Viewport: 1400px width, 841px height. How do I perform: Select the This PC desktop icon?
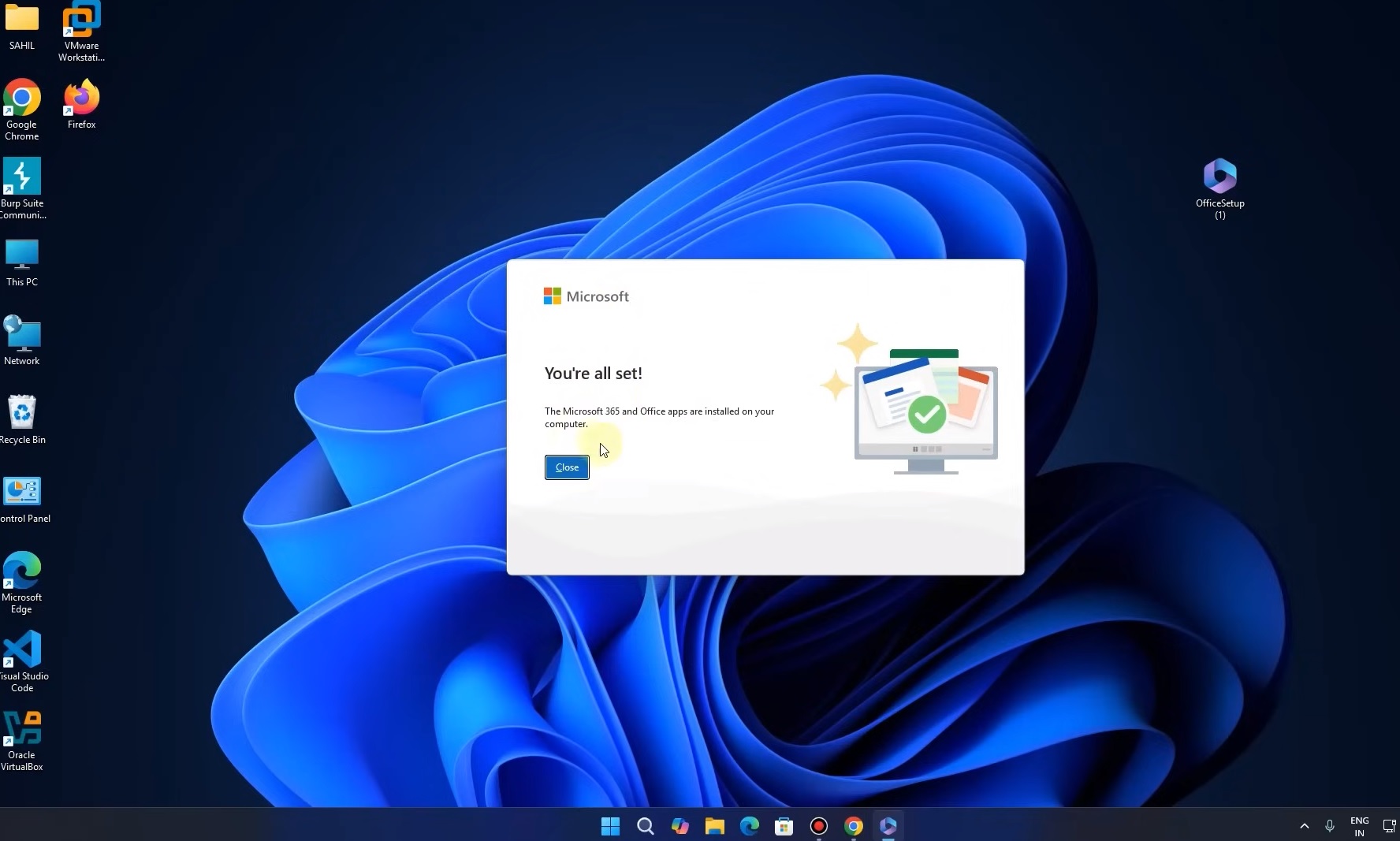tap(22, 262)
